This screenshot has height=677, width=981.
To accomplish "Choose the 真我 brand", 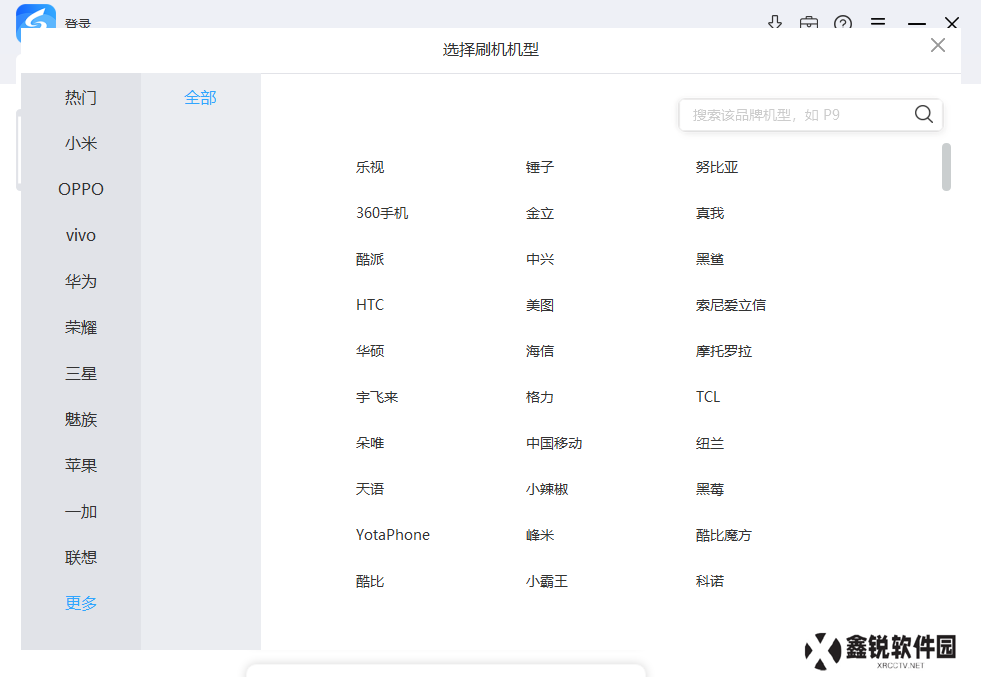I will click(709, 213).
